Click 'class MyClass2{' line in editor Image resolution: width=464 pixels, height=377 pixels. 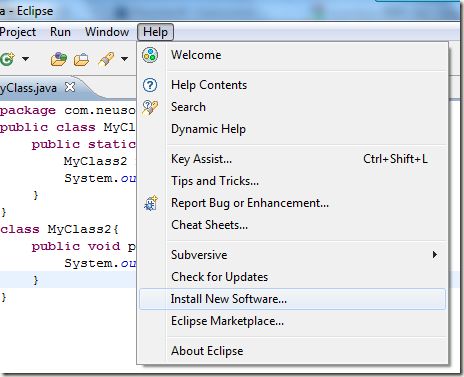pos(59,229)
